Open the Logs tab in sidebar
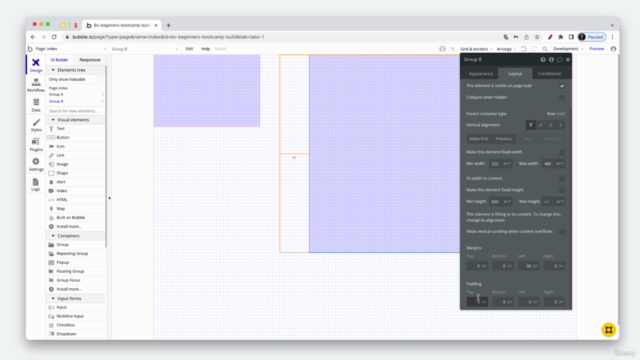 [36, 184]
